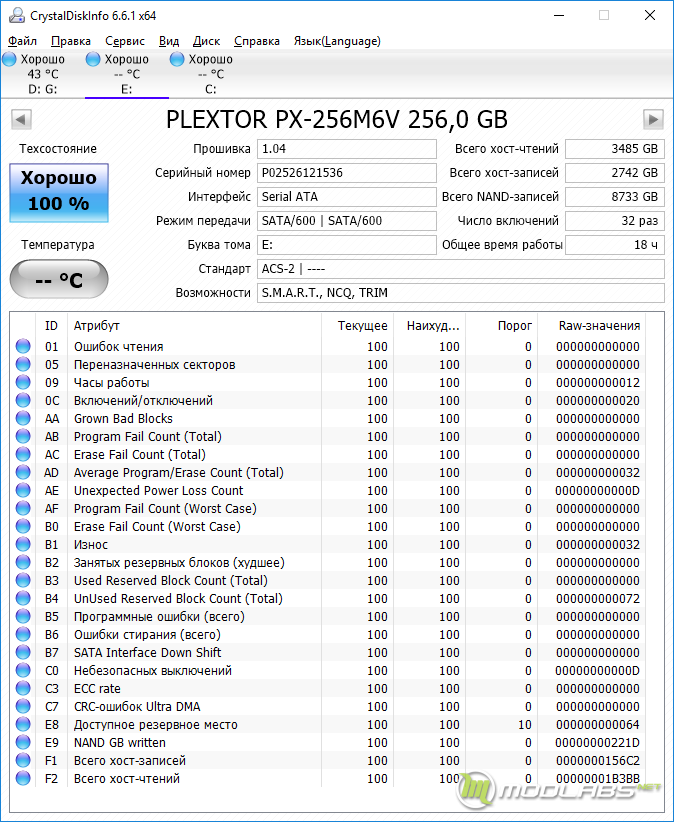Click the Атрибут column header
This screenshot has width=674, height=822.
pos(194,326)
